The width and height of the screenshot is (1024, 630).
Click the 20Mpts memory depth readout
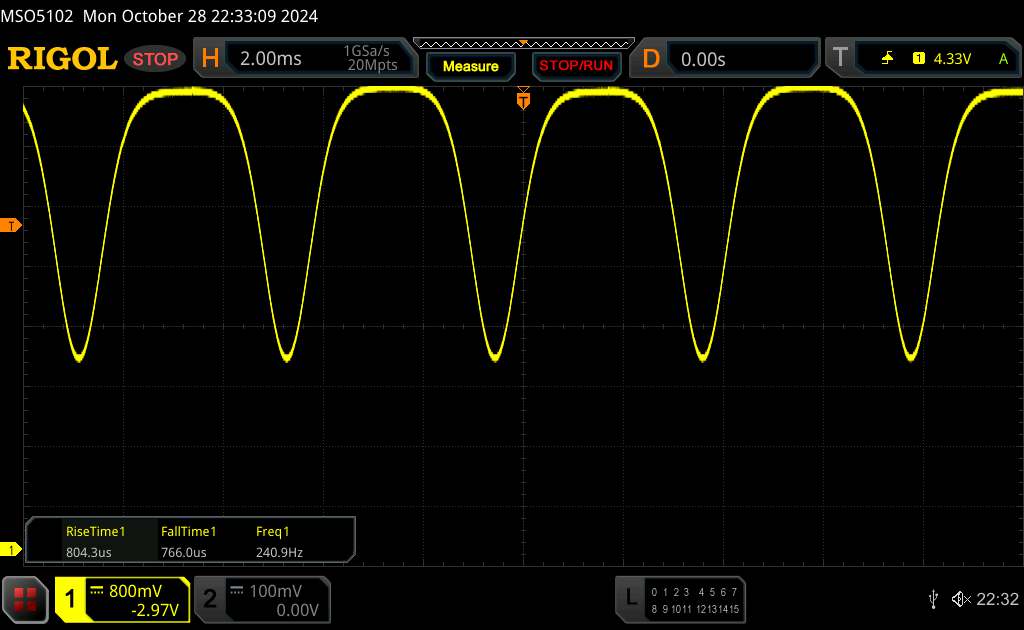click(372, 65)
